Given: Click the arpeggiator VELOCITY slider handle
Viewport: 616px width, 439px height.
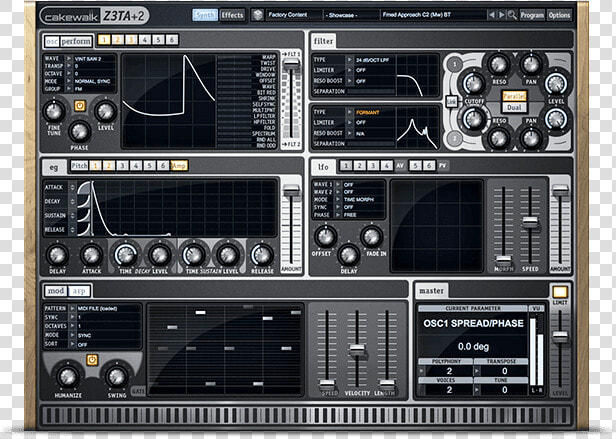Looking at the screenshot, I should (x=357, y=349).
